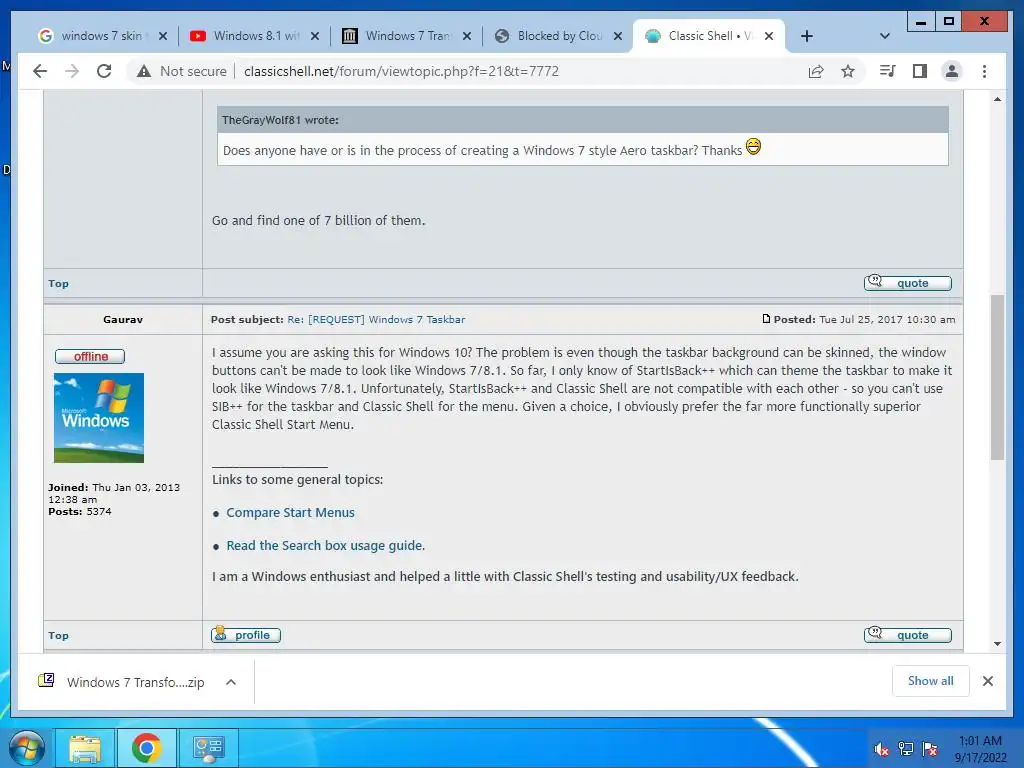Close the Windows 7 Tran tab
The width and height of the screenshot is (1024, 768).
pyautogui.click(x=467, y=36)
